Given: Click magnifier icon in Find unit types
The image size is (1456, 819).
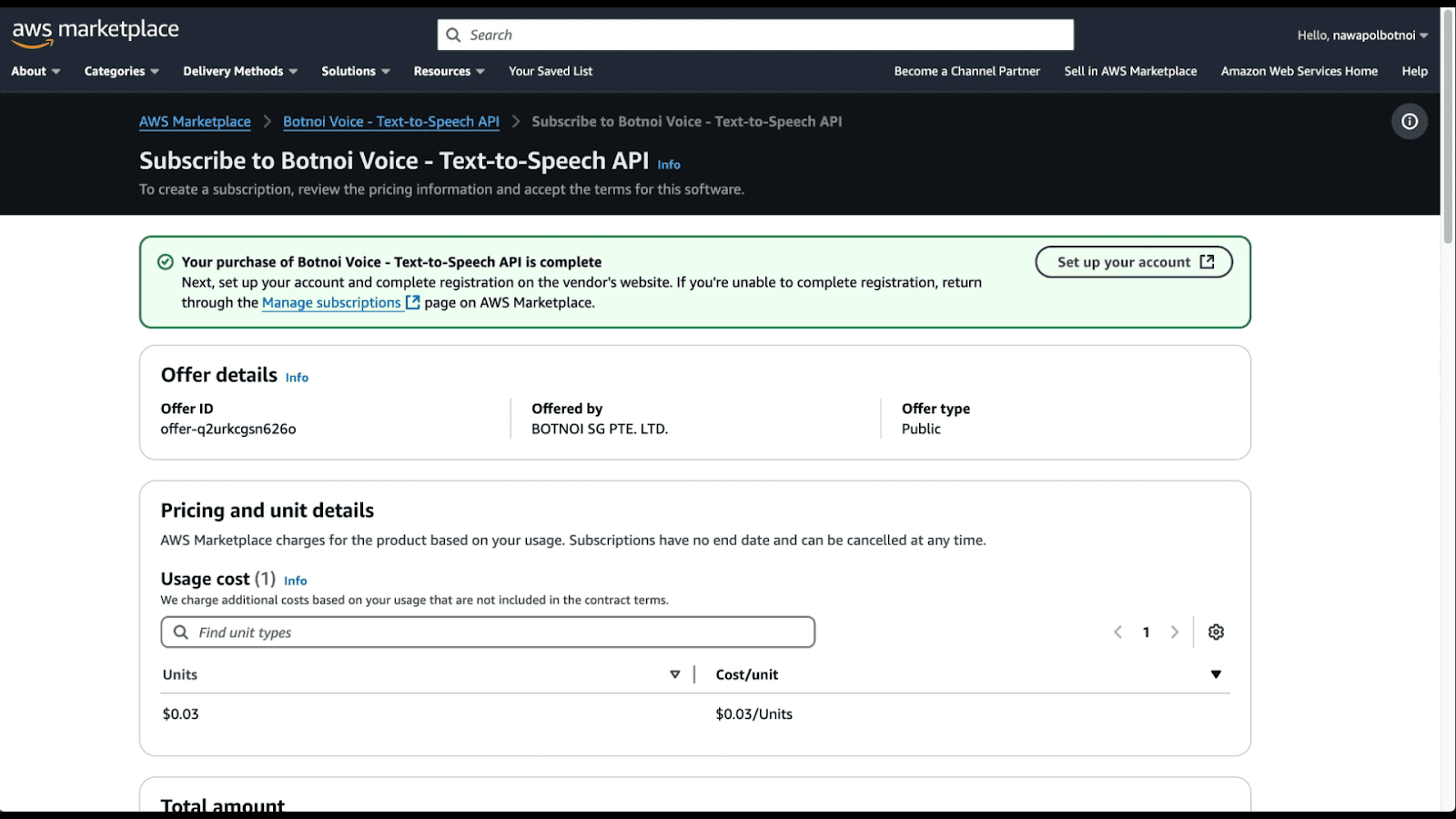Looking at the screenshot, I should pyautogui.click(x=181, y=632).
